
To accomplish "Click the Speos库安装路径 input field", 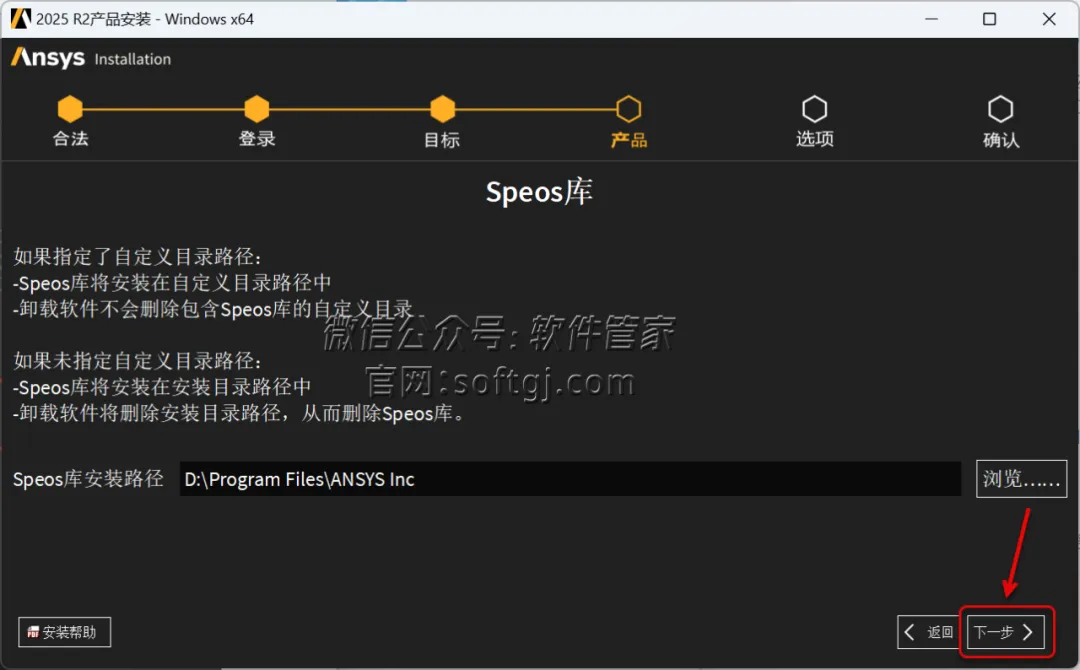I will click(570, 479).
